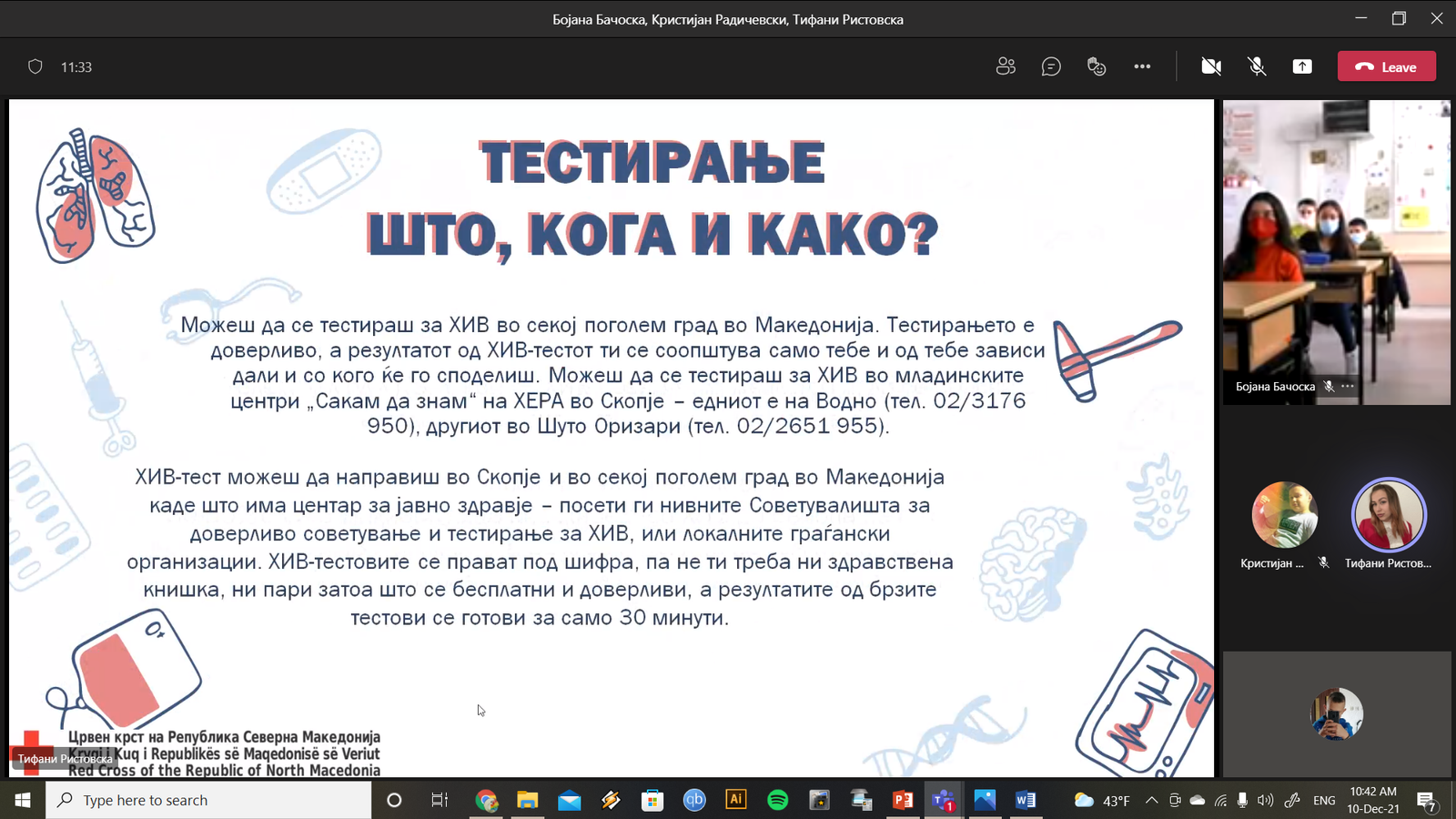
Task: Click the microphone in use tray icon
Action: [x=1242, y=800]
